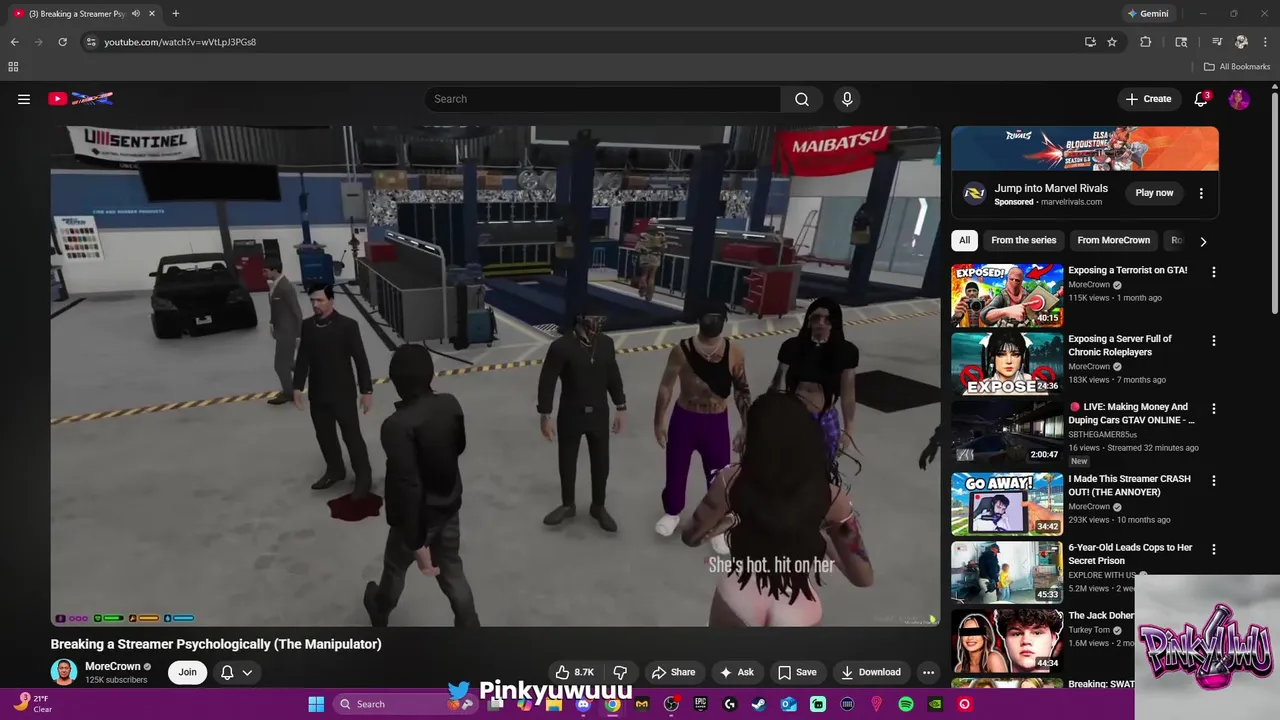Show more filter chips arrow
1280x720 pixels.
[1203, 241]
